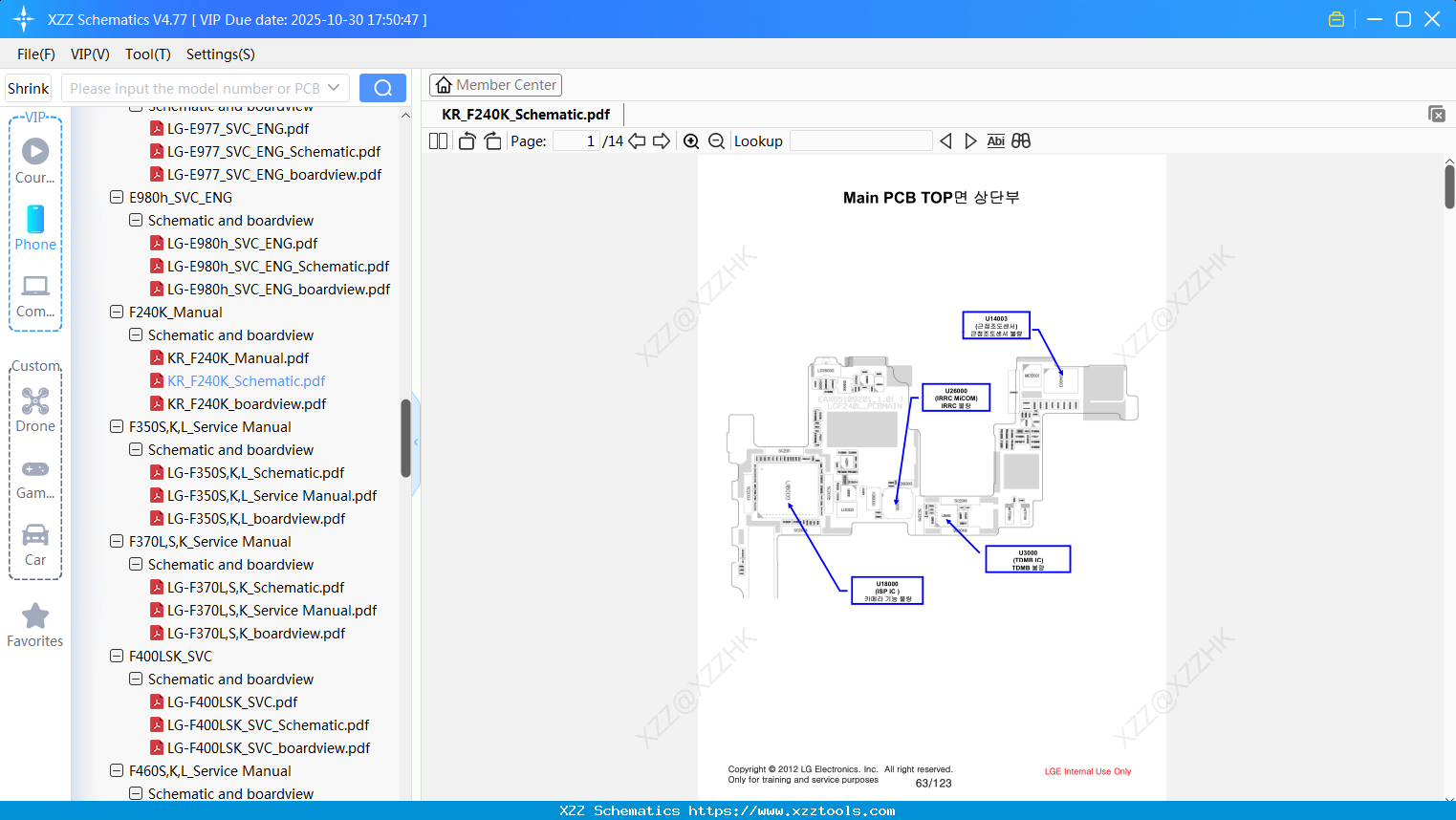1456x820 pixels.
Task: Select the Car schematics category
Action: tap(35, 545)
